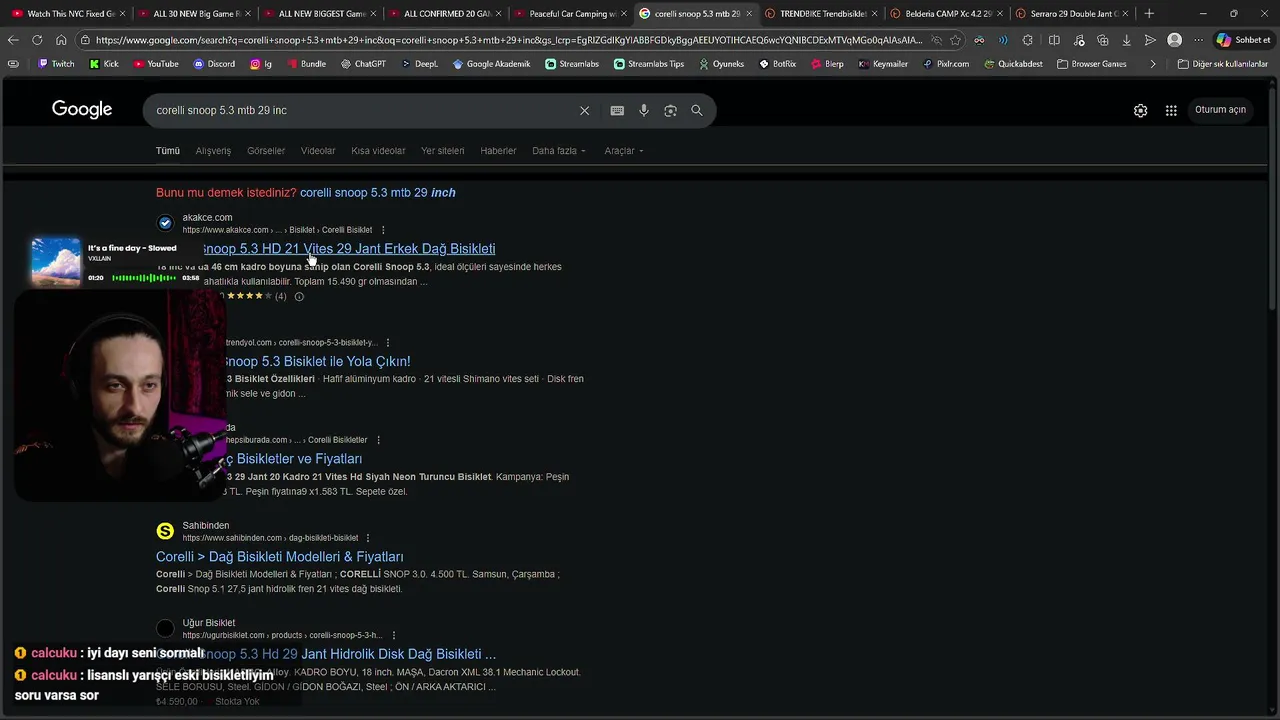The width and height of the screenshot is (1280, 720).
Task: Open the Extensions puzzle icon
Action: [x=1028, y=40]
